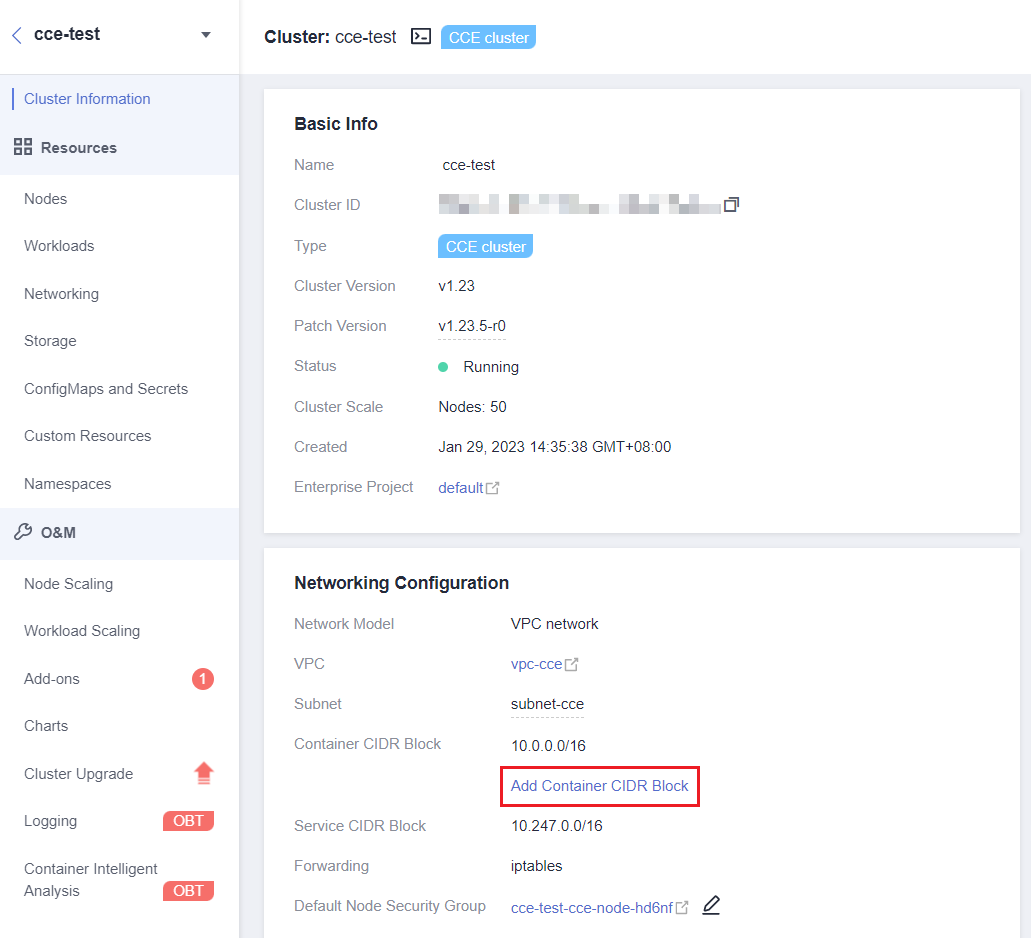The height and width of the screenshot is (938, 1031).
Task: Click the Networking Configuration heading
Action: [x=401, y=583]
